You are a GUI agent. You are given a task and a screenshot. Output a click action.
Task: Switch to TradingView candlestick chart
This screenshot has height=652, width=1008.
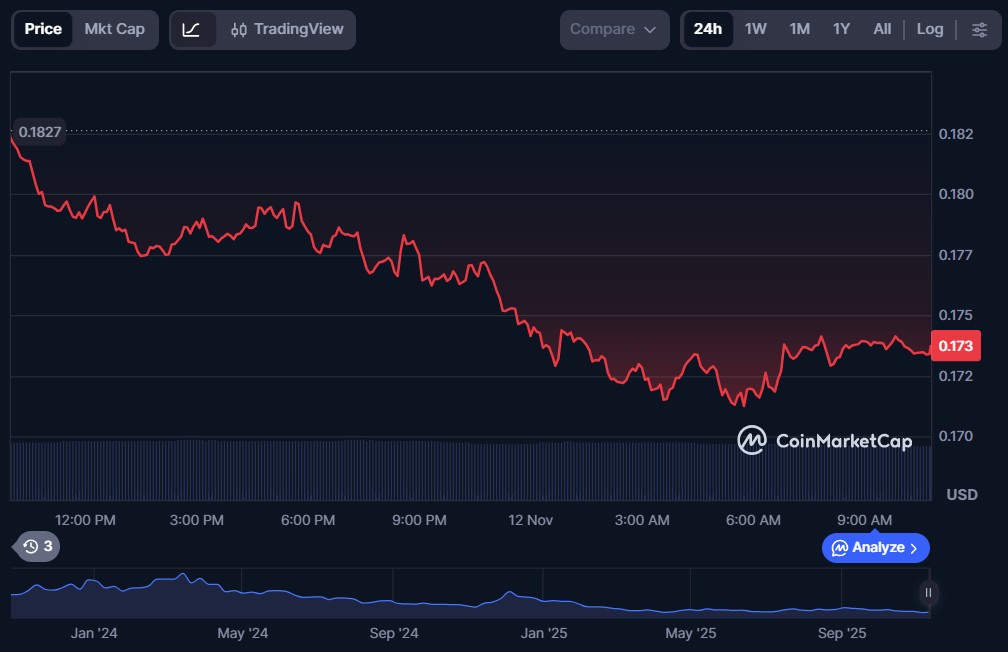(286, 30)
